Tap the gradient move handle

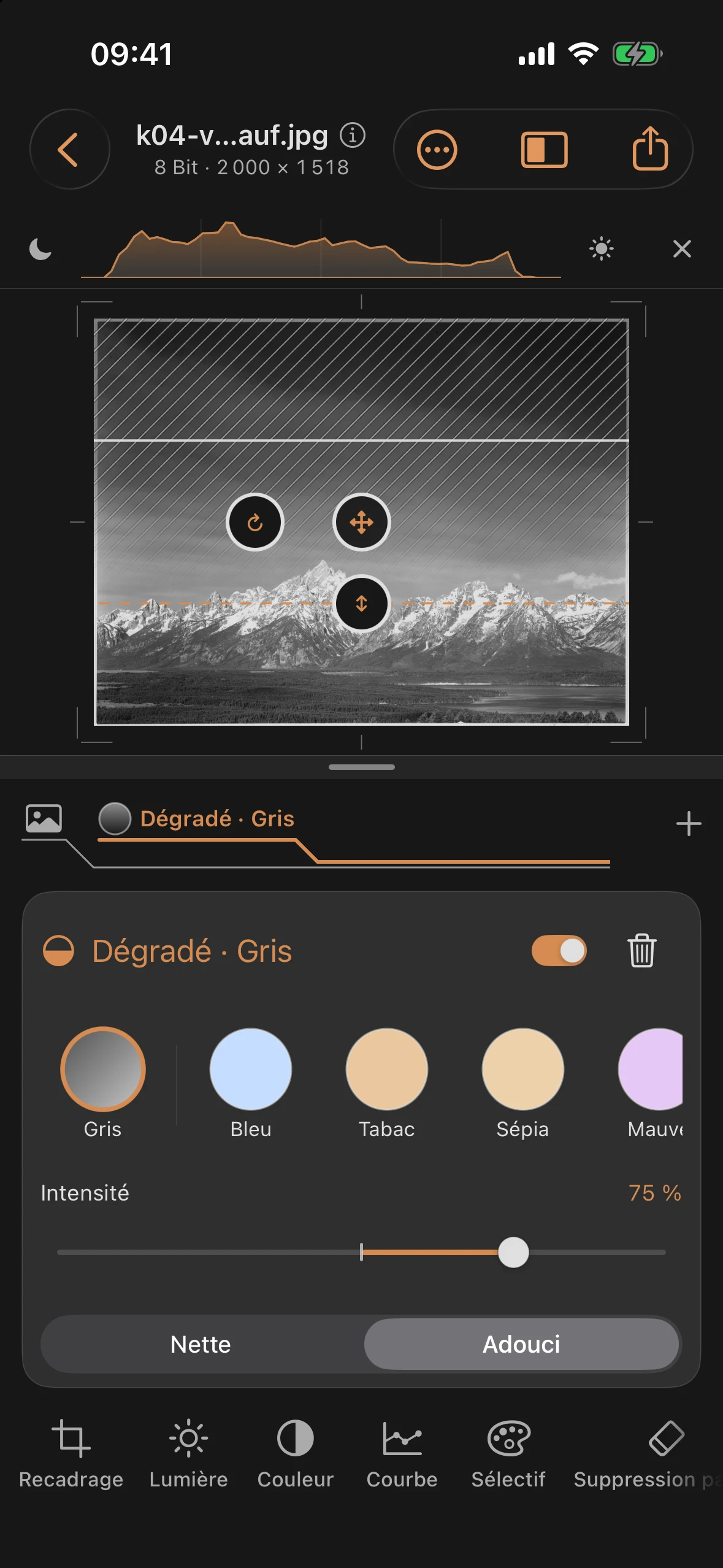(x=362, y=523)
